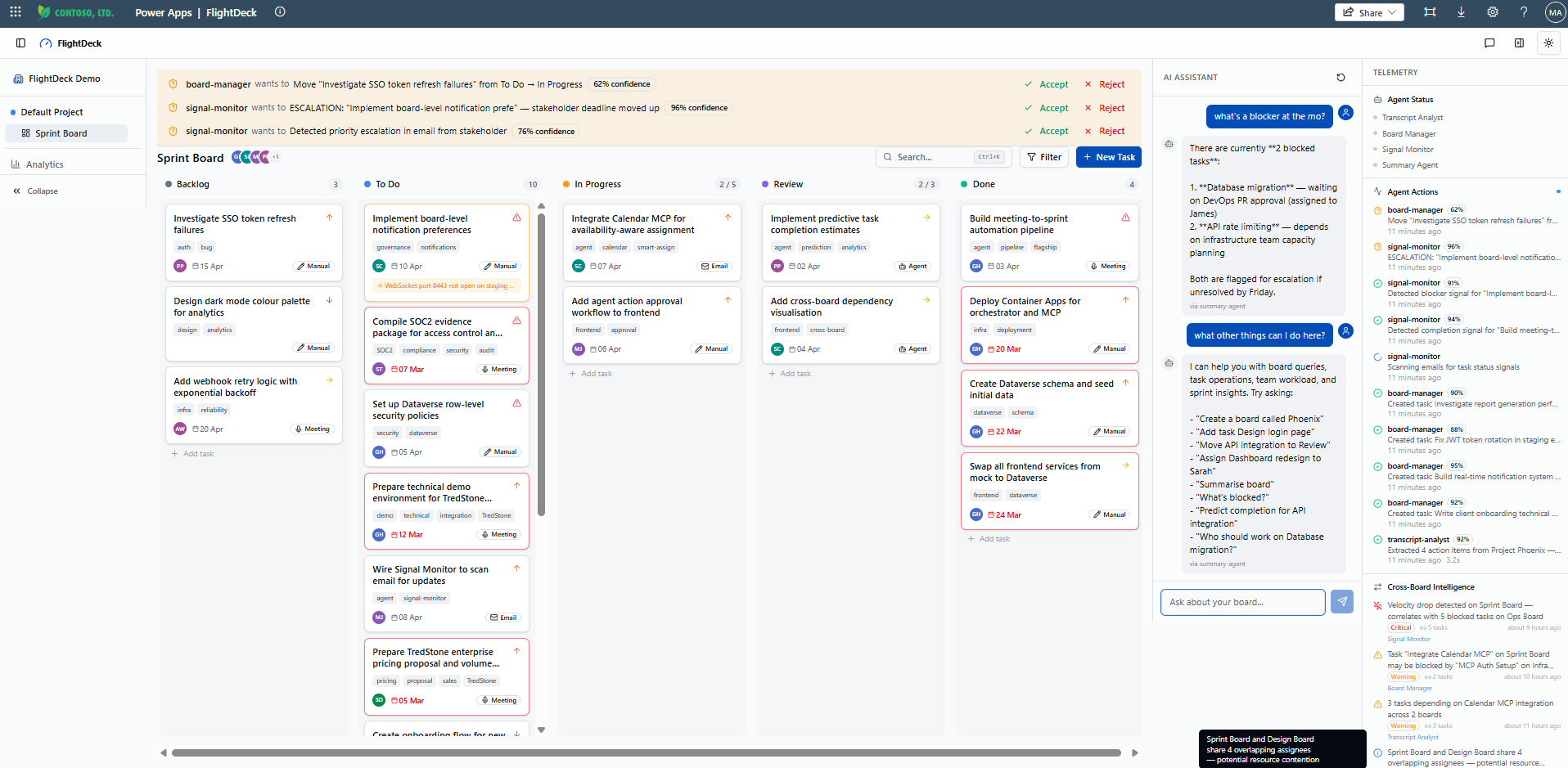Select FlightDeck Demo in the sidebar
The height and width of the screenshot is (768, 1568).
click(65, 79)
